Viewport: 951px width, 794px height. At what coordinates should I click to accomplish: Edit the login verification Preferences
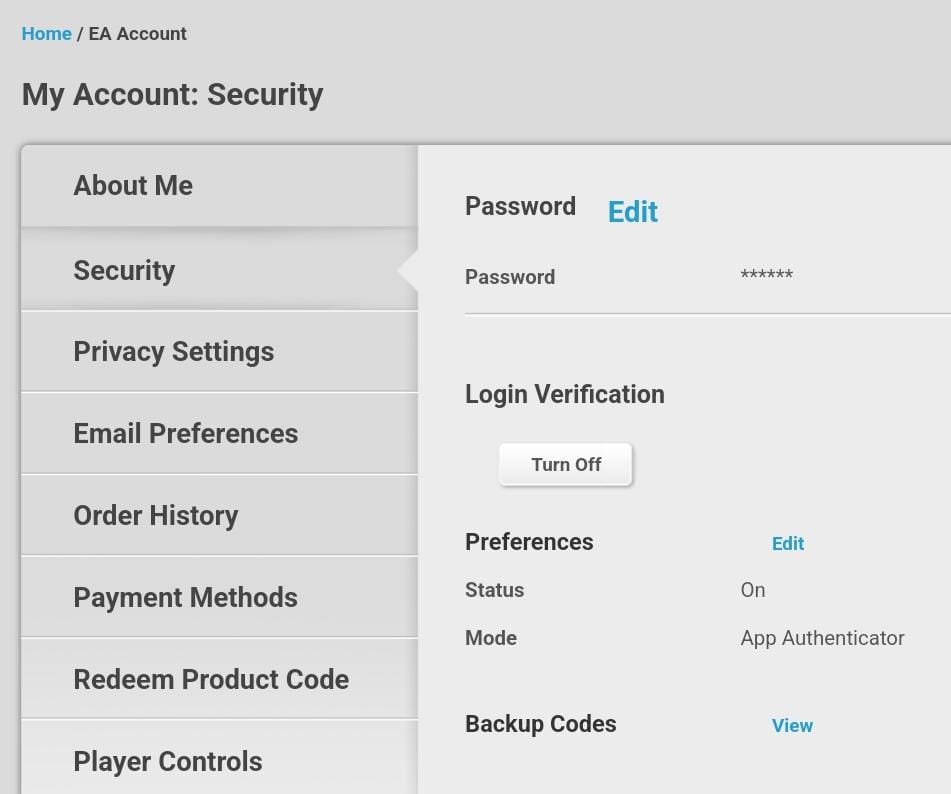(787, 544)
